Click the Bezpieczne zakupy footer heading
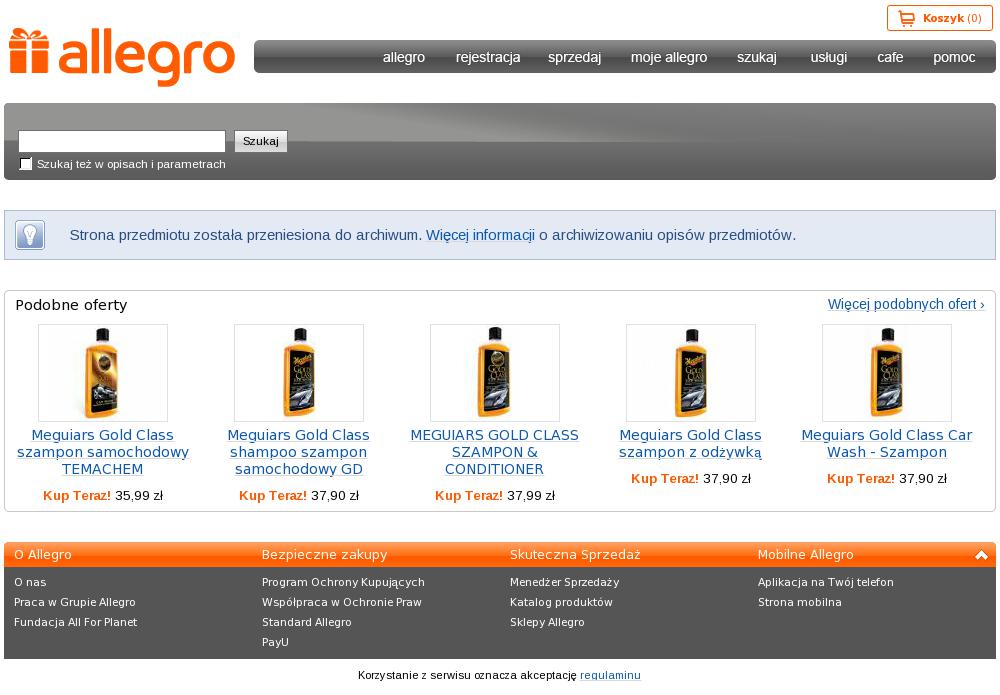 (324, 555)
